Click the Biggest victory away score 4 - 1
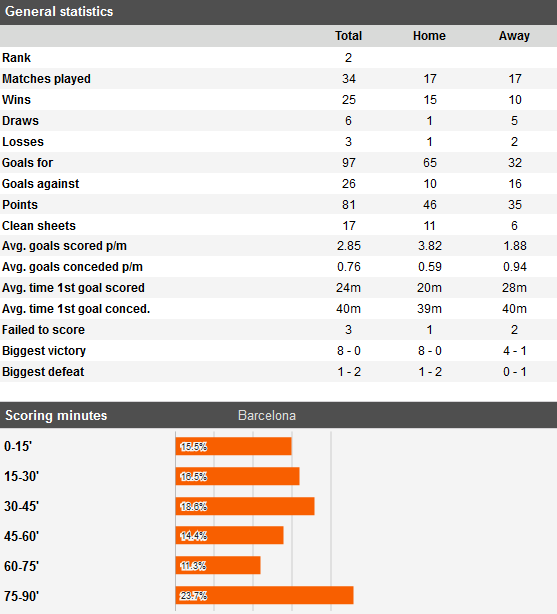 click(x=515, y=350)
